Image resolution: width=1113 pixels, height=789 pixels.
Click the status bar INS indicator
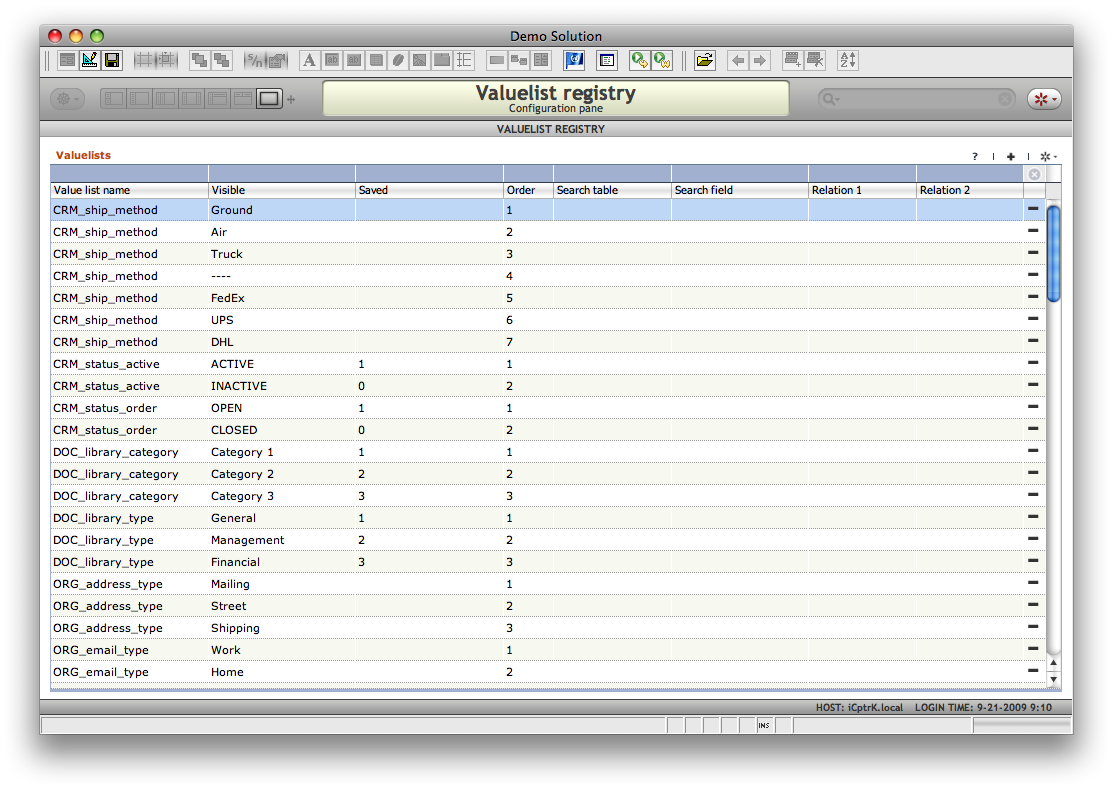[764, 725]
